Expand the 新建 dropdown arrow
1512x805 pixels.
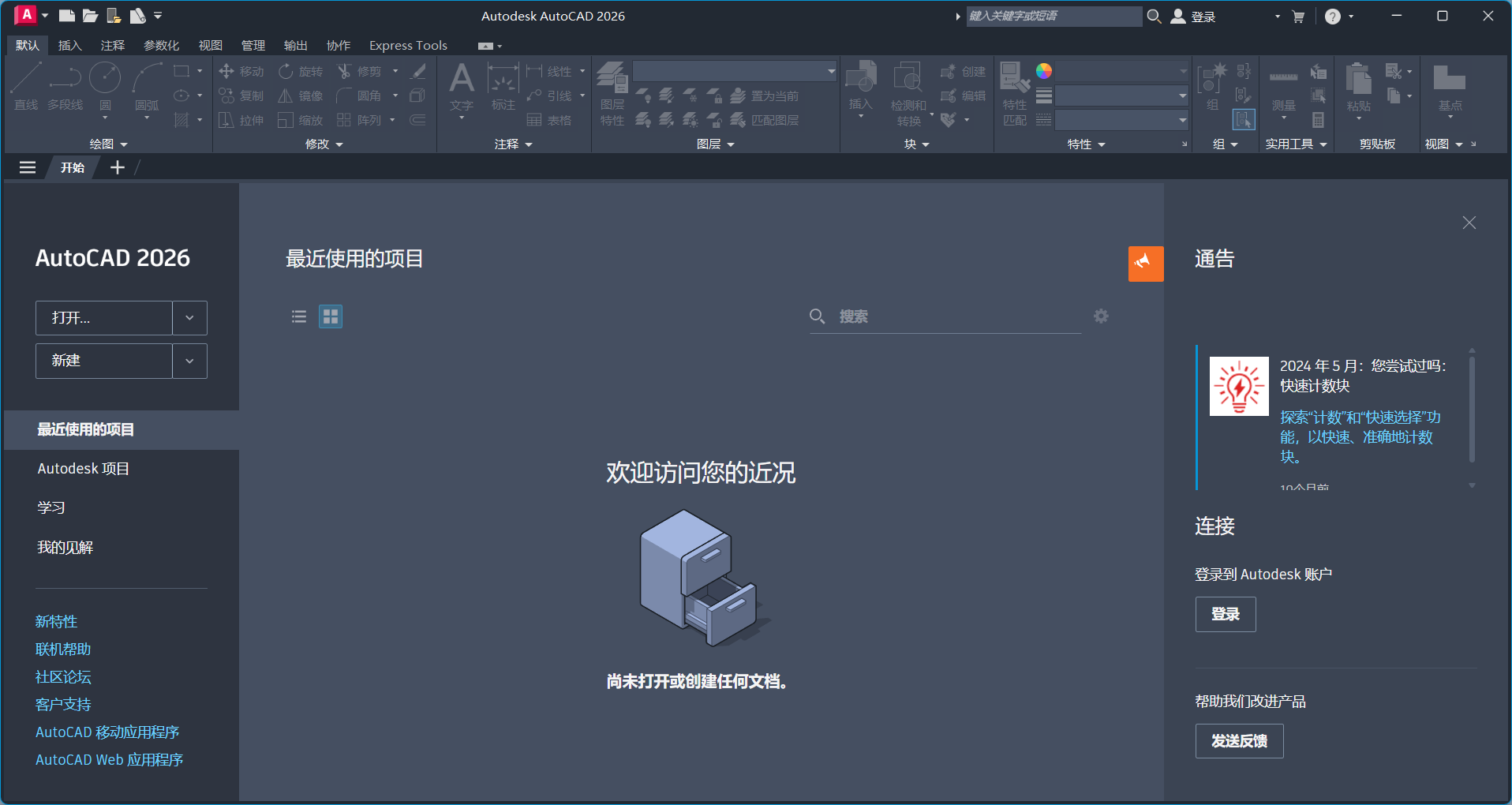pos(189,361)
